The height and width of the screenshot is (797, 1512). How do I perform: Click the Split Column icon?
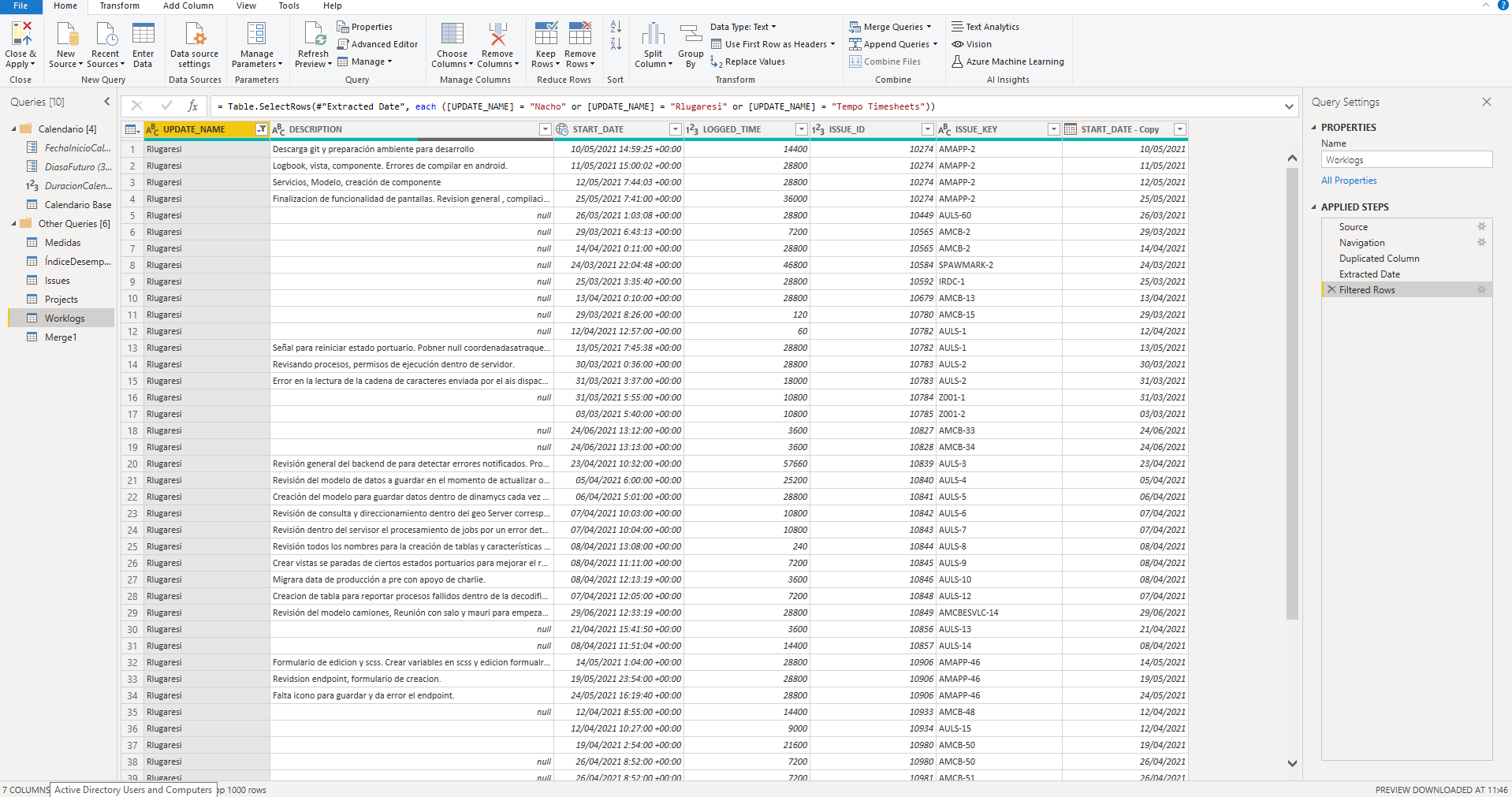pyautogui.click(x=654, y=35)
